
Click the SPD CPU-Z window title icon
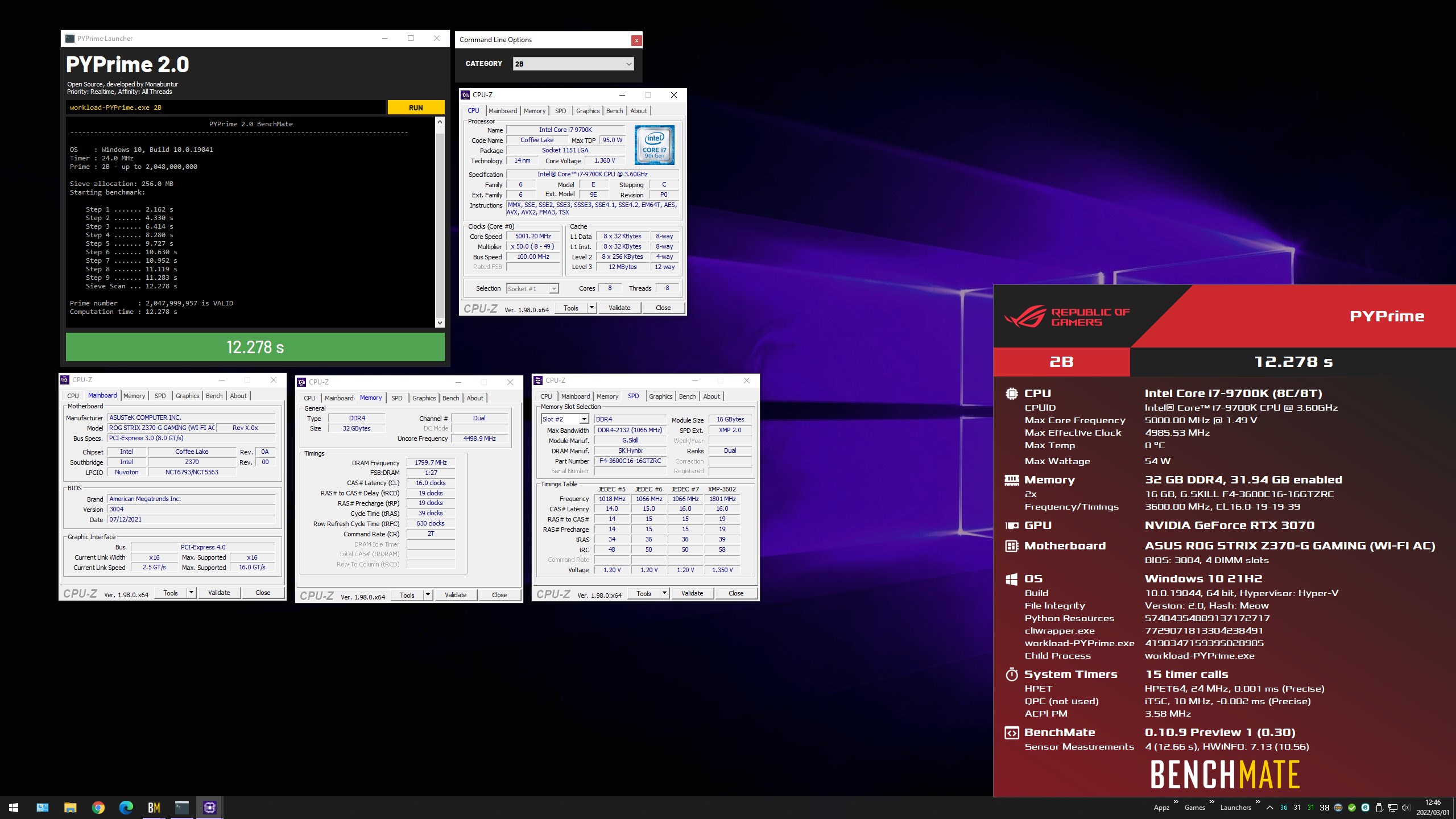coord(538,380)
